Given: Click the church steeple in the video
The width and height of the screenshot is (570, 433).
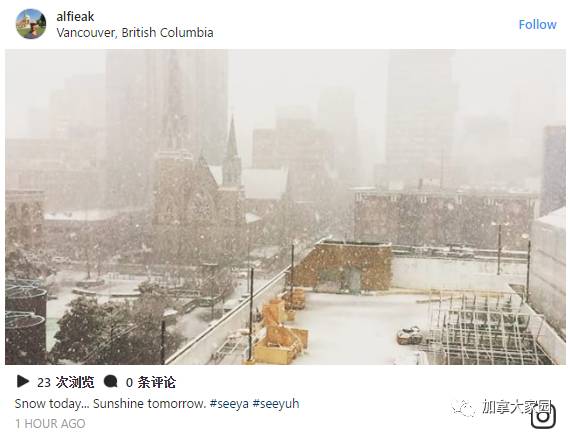Looking at the screenshot, I should tap(232, 153).
